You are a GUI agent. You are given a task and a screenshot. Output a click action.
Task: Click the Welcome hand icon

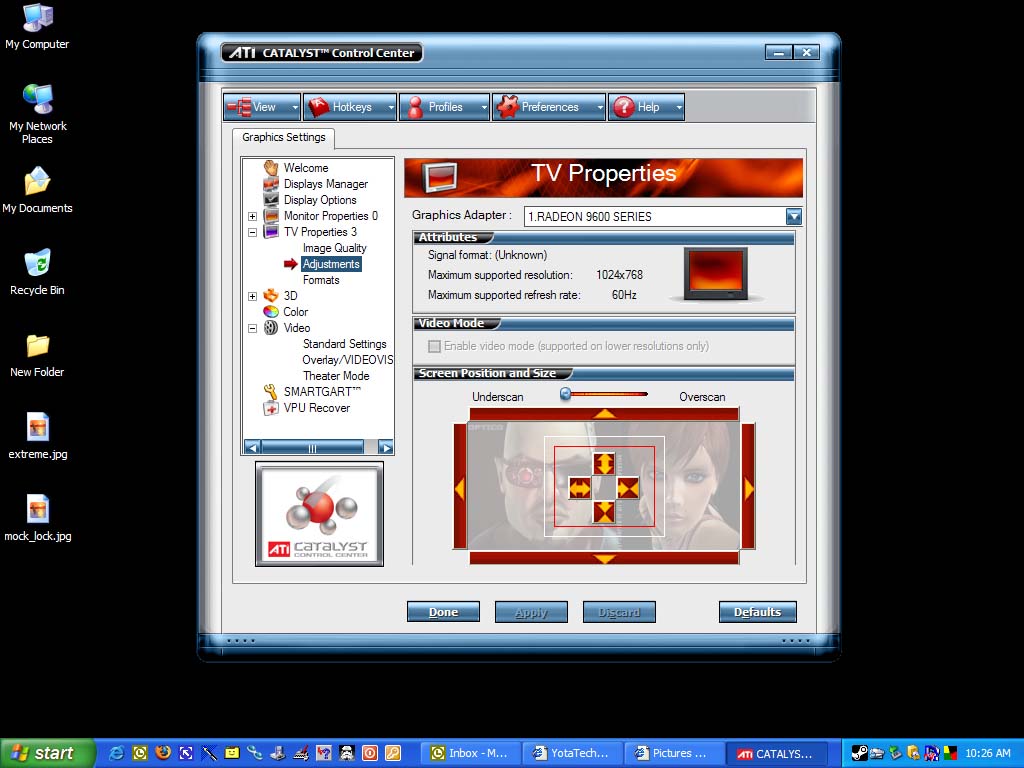click(x=270, y=168)
